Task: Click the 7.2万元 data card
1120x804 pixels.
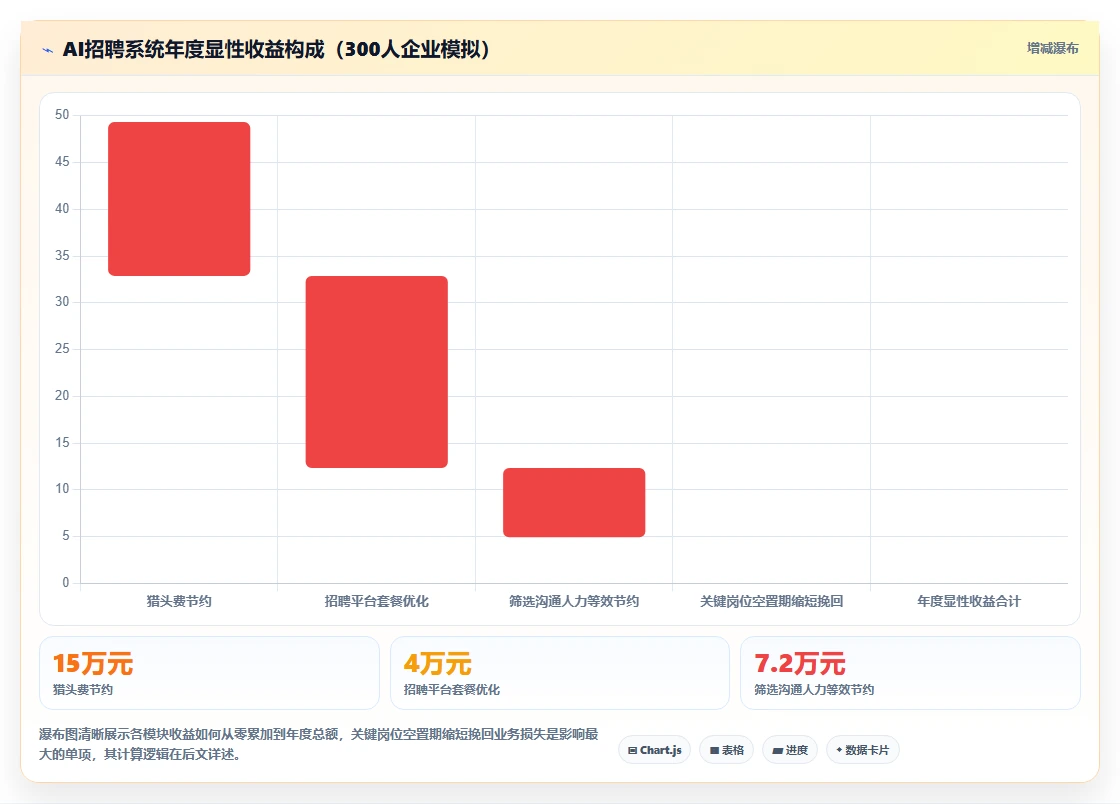Action: [911, 673]
